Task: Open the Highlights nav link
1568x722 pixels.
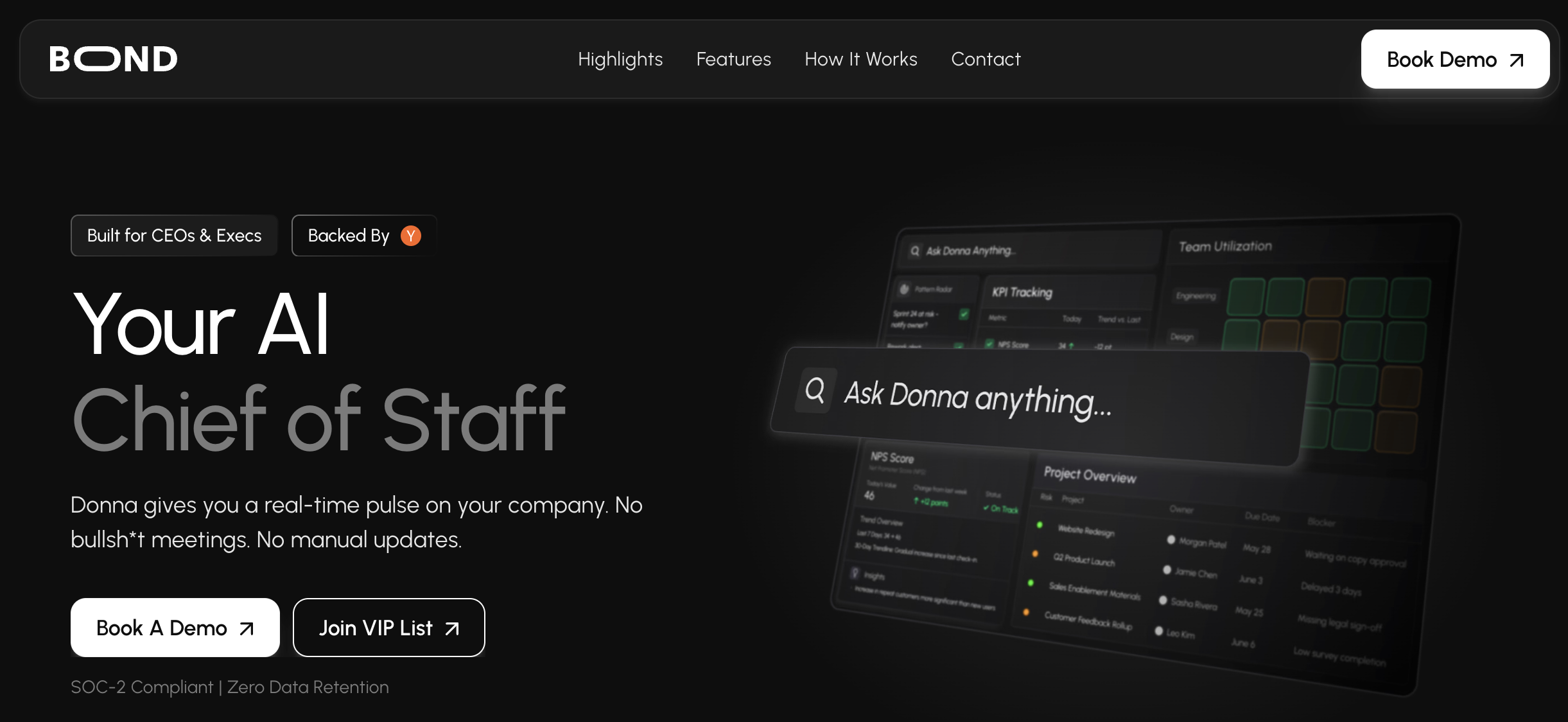Action: pos(620,59)
